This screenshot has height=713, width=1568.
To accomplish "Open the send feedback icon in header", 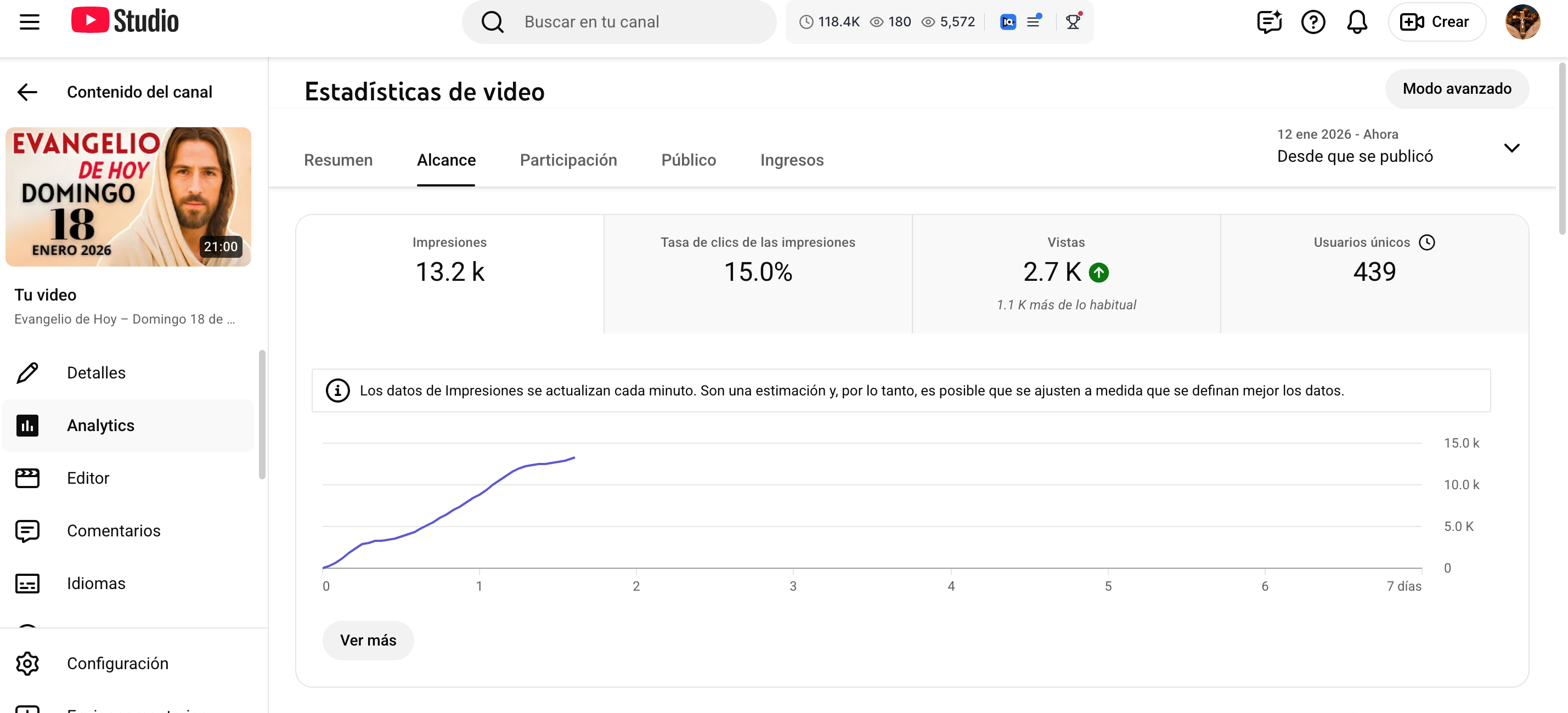I will [x=1269, y=22].
